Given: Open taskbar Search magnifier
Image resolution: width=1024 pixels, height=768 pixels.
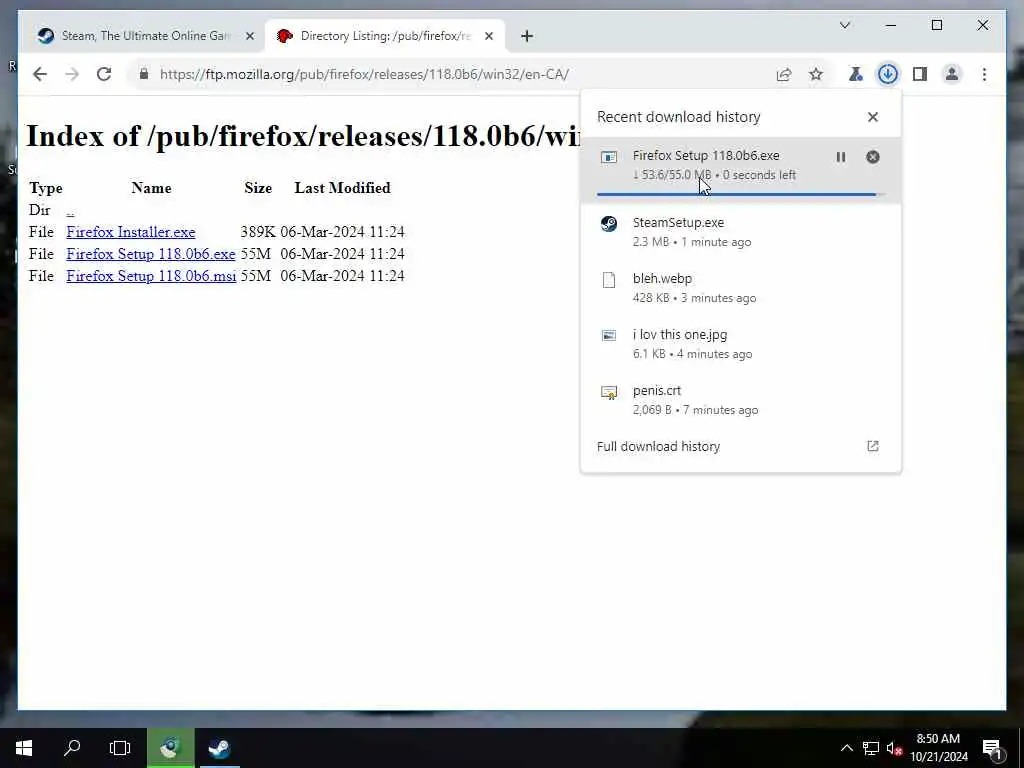Looking at the screenshot, I should click(72, 748).
